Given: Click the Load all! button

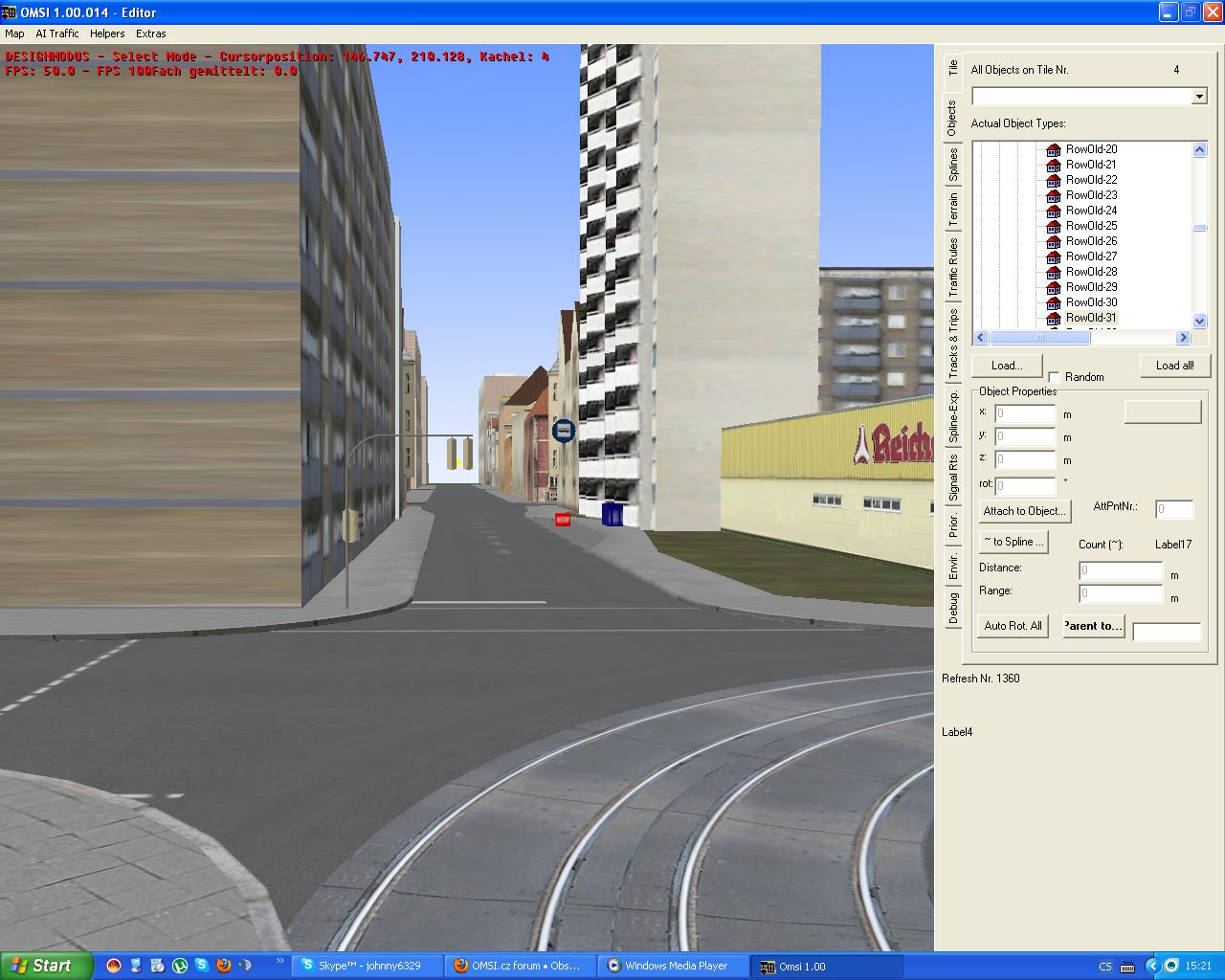Looking at the screenshot, I should (x=1174, y=366).
